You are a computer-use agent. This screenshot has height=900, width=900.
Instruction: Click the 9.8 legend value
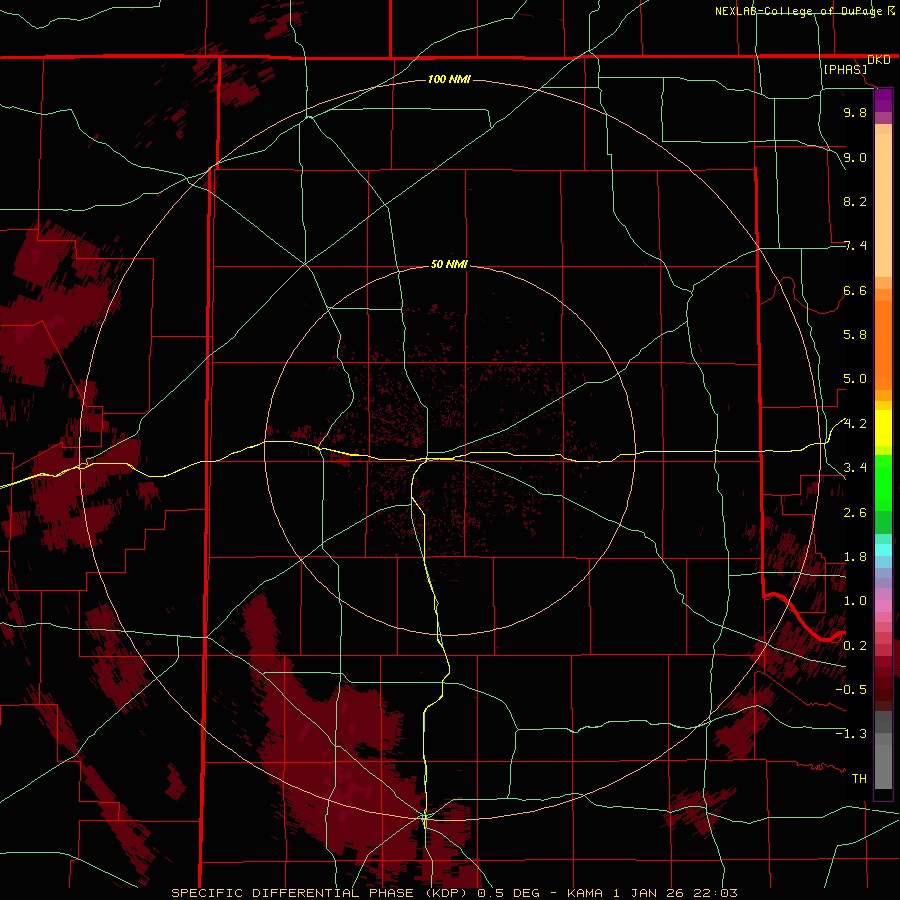(855, 112)
